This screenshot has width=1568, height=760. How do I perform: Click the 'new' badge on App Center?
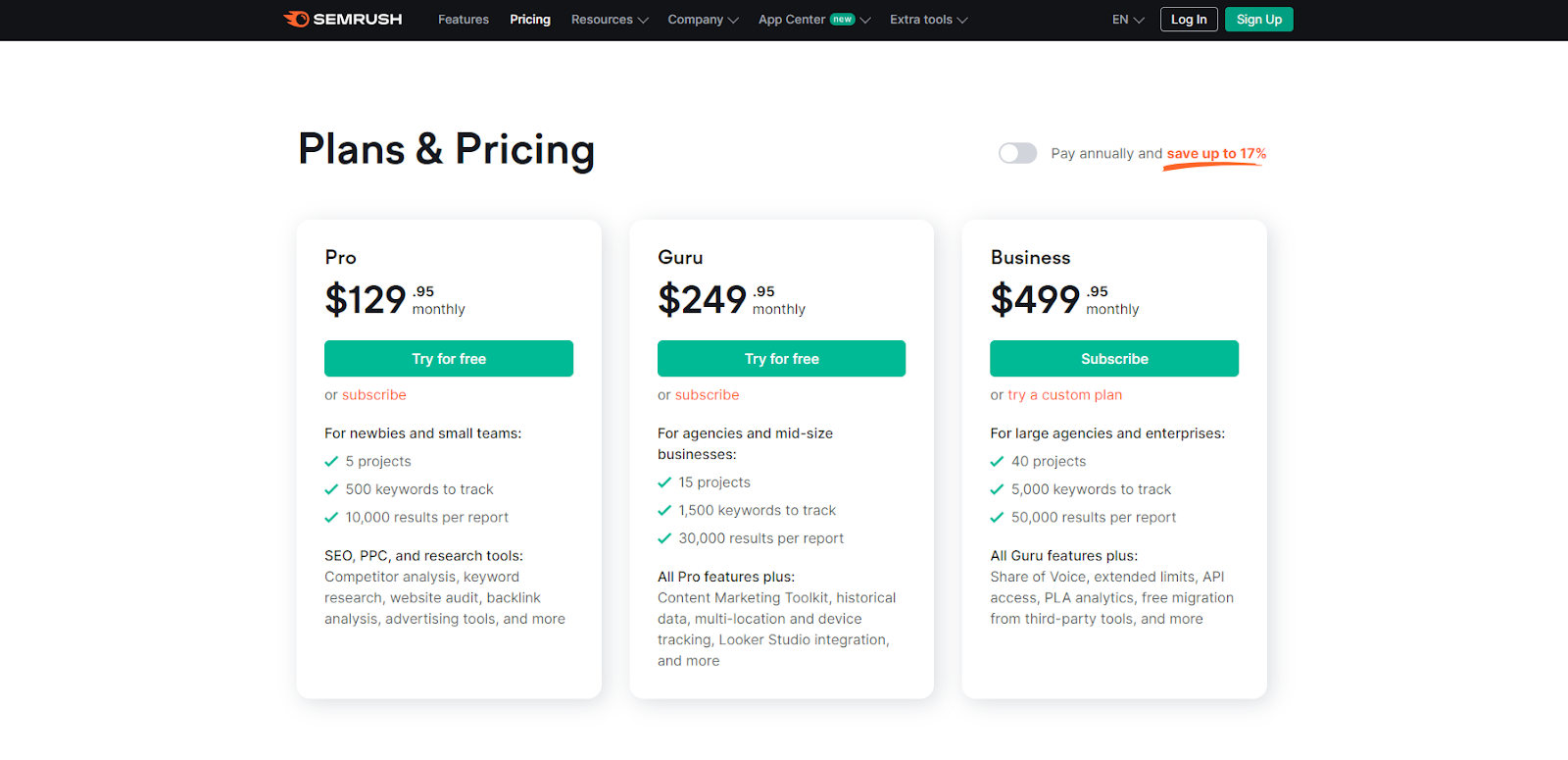click(x=843, y=20)
